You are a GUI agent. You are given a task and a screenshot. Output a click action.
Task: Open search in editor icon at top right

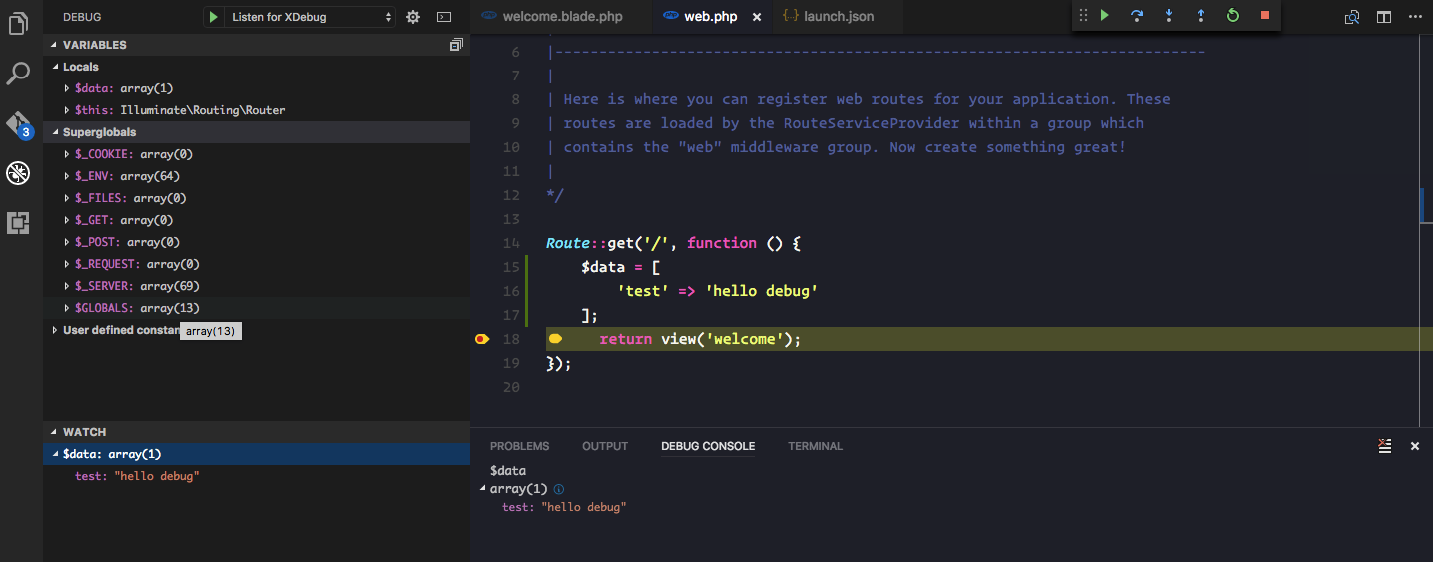[1352, 17]
